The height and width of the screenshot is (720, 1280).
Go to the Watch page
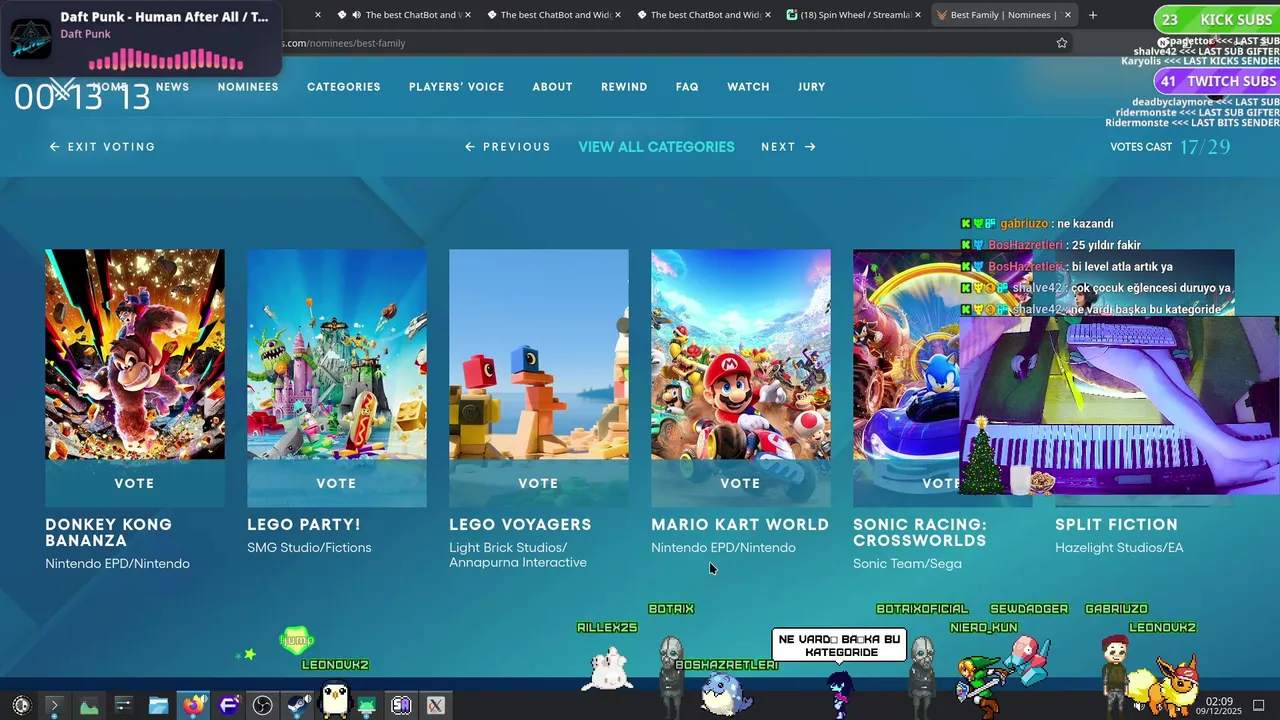pos(748,87)
